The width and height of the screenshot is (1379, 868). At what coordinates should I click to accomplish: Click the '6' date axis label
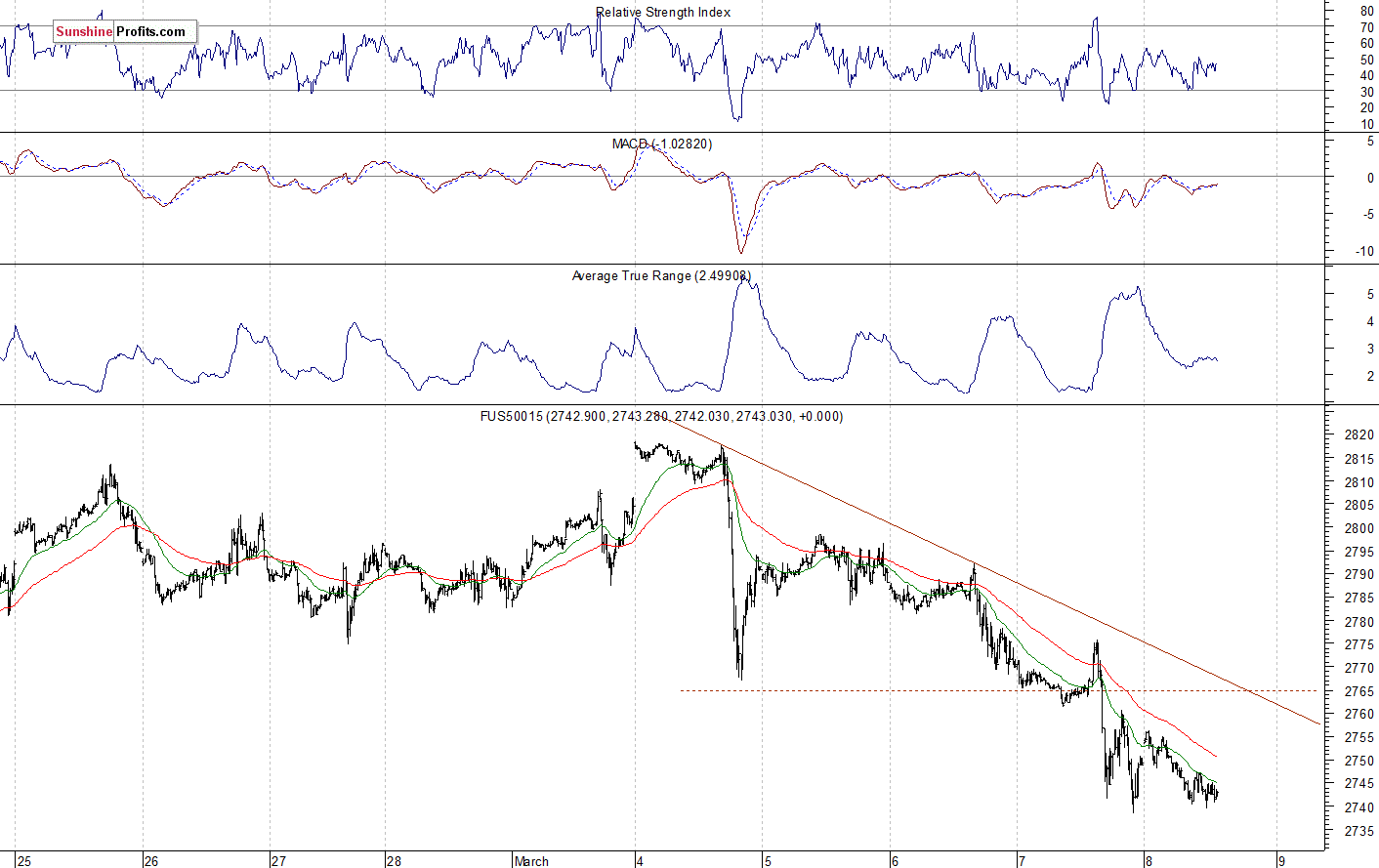coord(896,861)
